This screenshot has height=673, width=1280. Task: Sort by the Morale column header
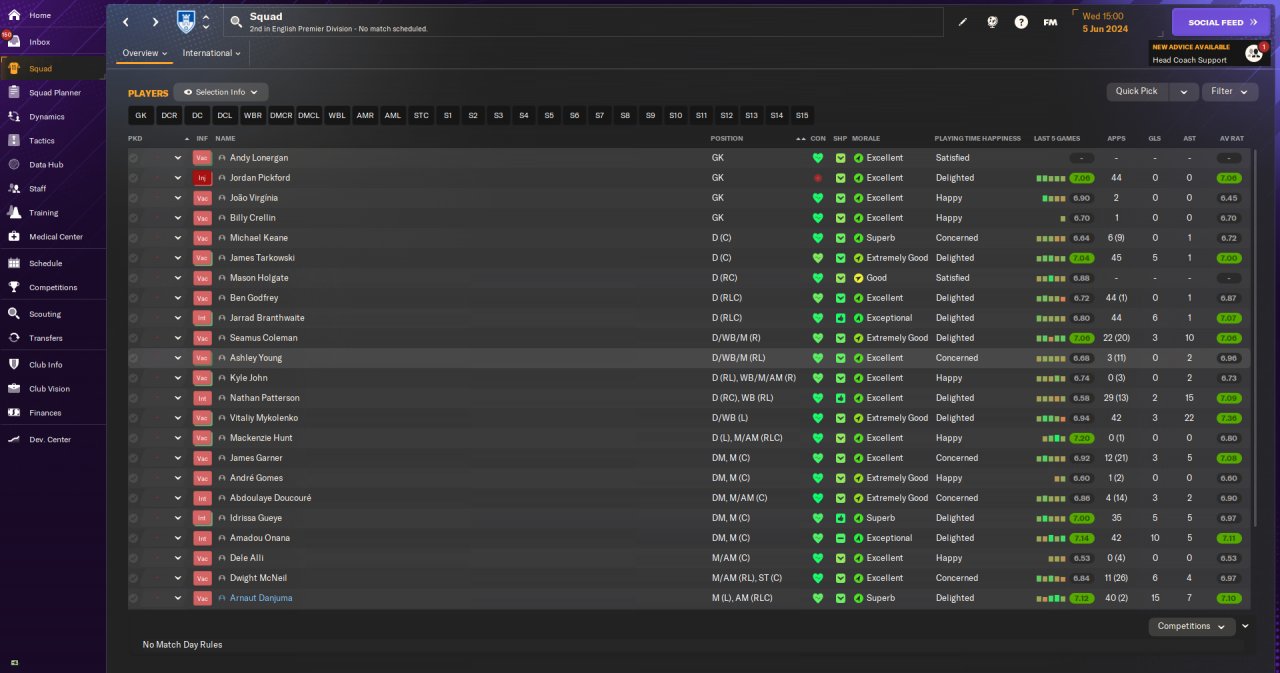coord(866,138)
